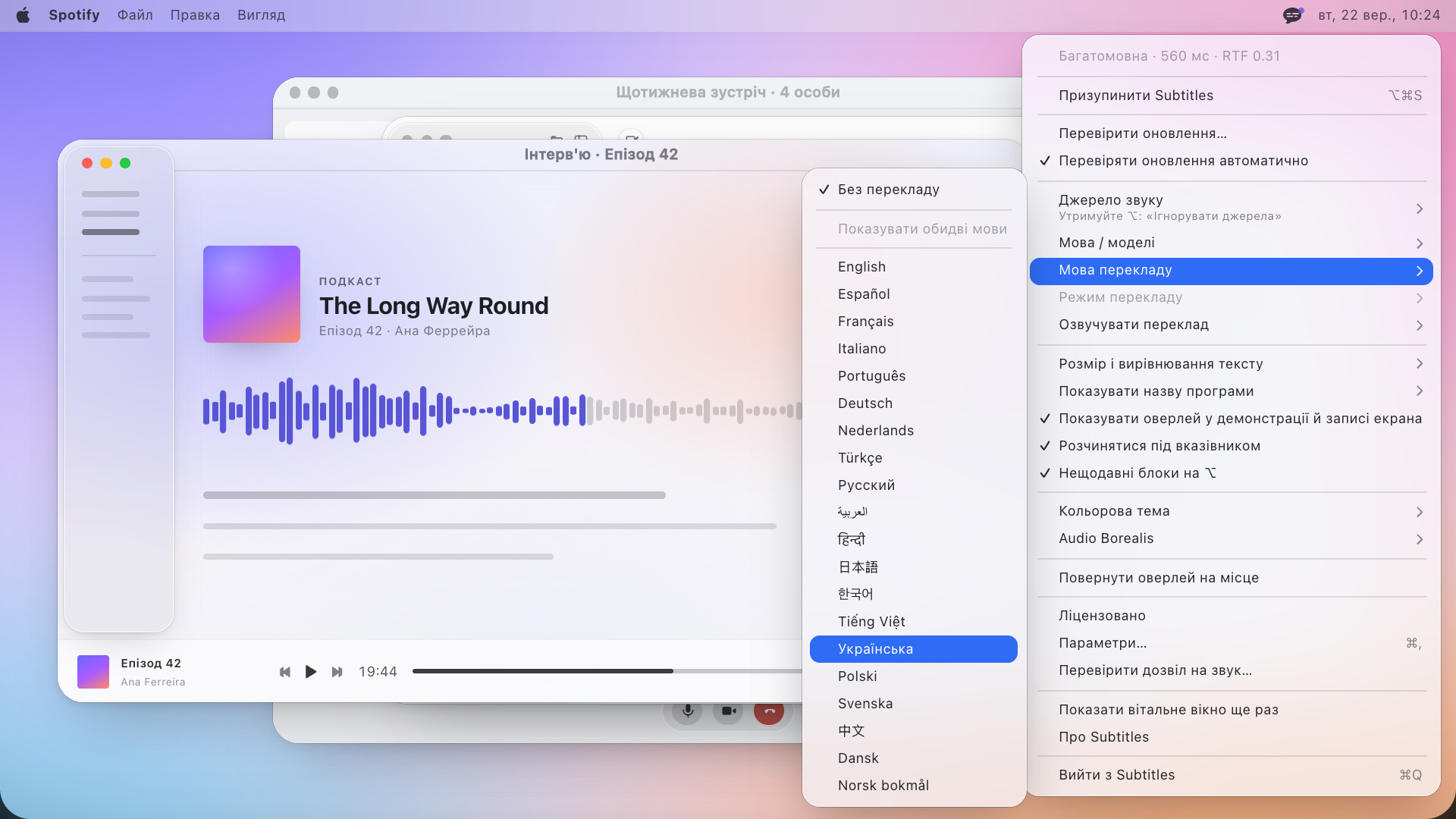Image resolution: width=1456 pixels, height=819 pixels.
Task: Open Про Subtitles
Action: tap(1232, 737)
